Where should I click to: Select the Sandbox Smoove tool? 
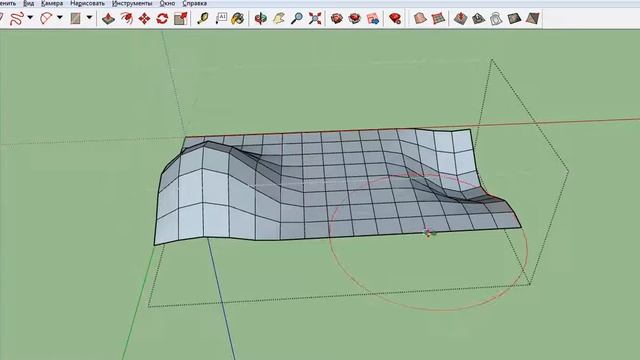pos(460,18)
